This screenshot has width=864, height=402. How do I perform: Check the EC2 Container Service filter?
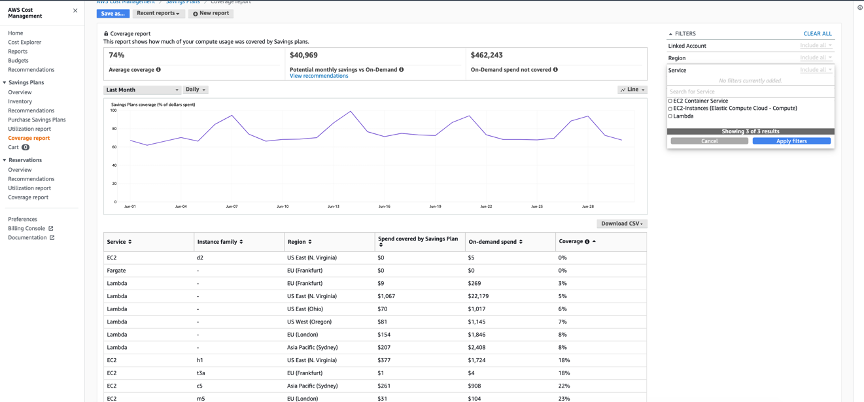(670, 101)
